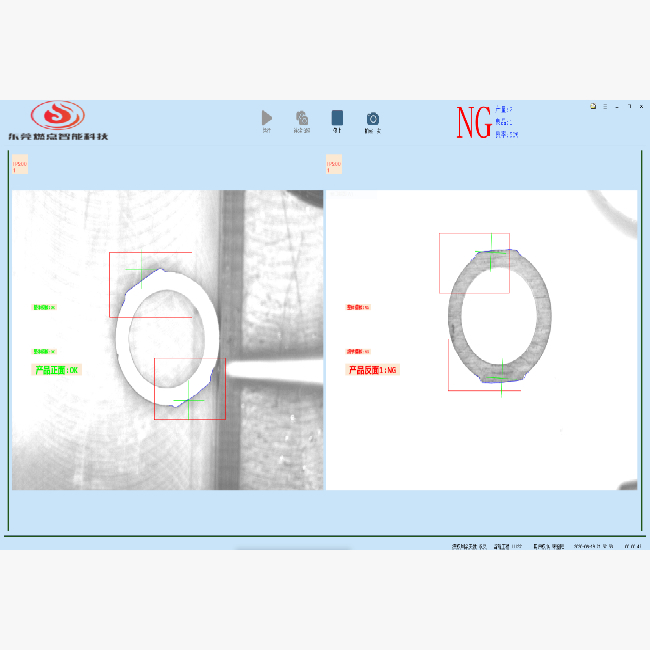Open the hamburger menu in title bar
Screen dimensions: 650x650
(x=604, y=106)
